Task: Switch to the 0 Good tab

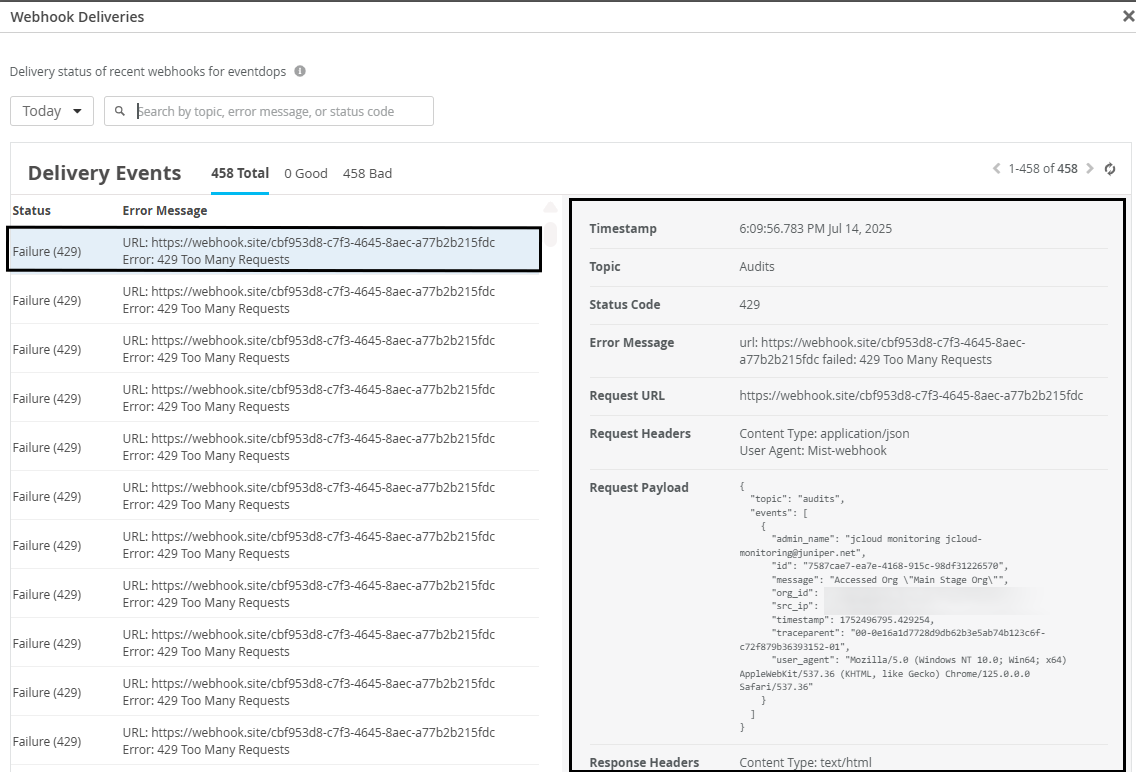Action: point(306,174)
